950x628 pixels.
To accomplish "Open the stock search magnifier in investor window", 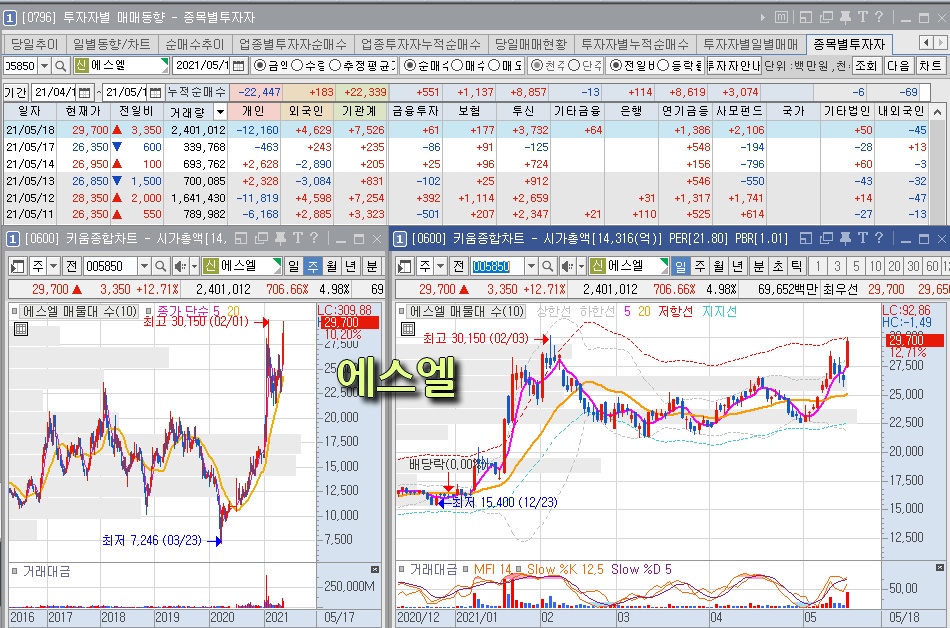I will [x=60, y=65].
